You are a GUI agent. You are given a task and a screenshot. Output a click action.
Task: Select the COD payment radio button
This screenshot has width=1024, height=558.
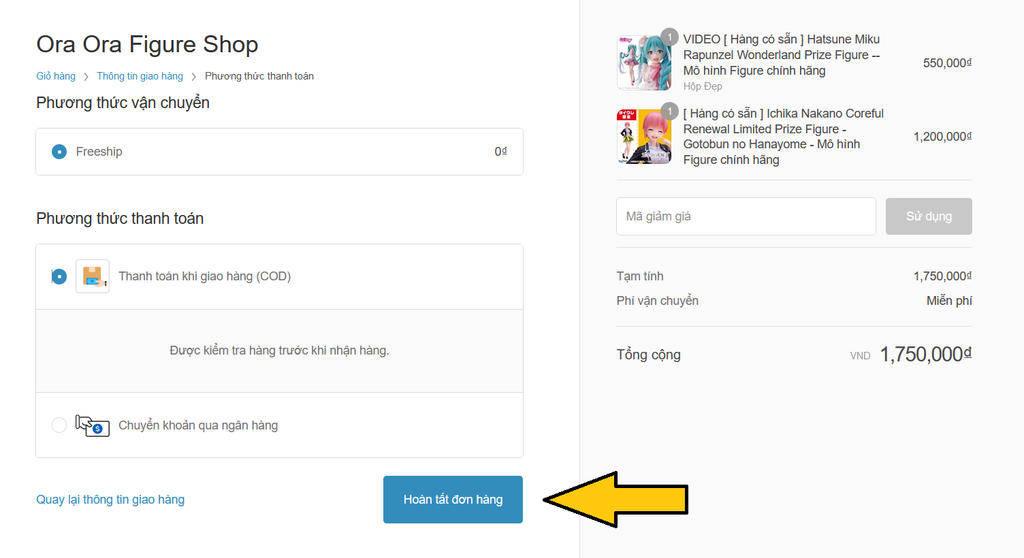point(59,276)
